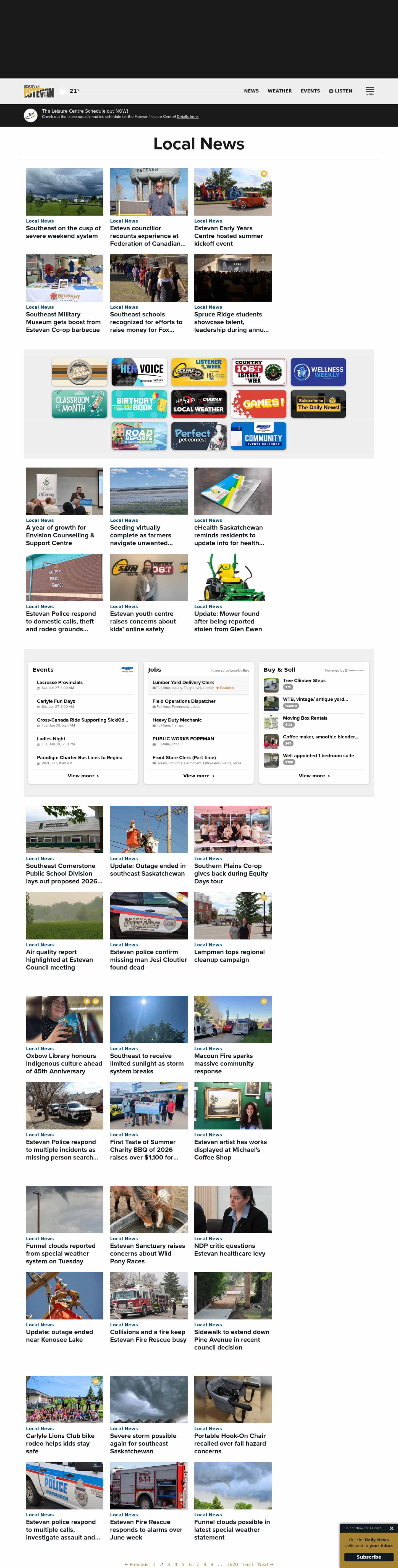Open the Games tile
398x1568 pixels.
pyautogui.click(x=258, y=404)
